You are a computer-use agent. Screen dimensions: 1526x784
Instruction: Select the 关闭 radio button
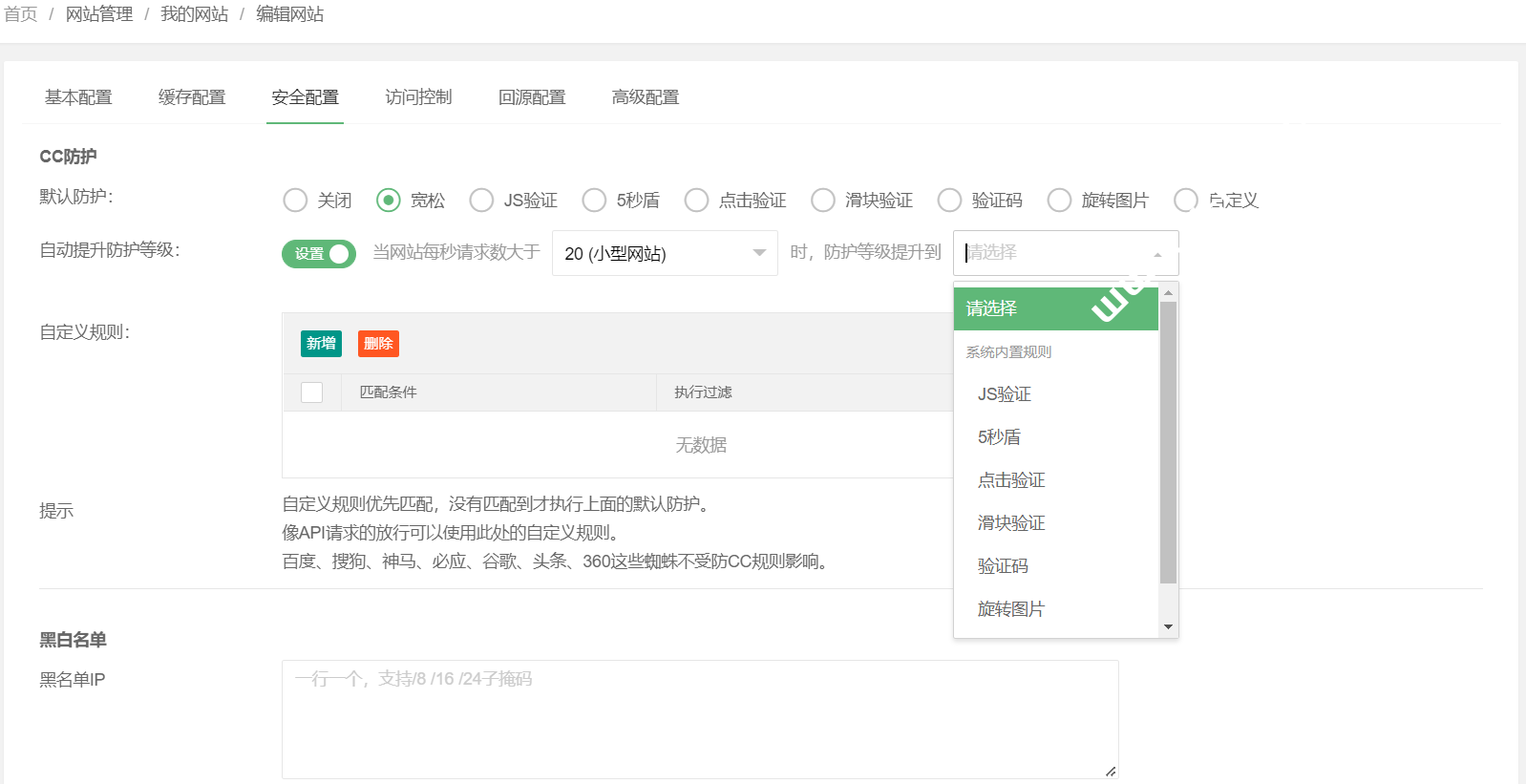pyautogui.click(x=296, y=201)
